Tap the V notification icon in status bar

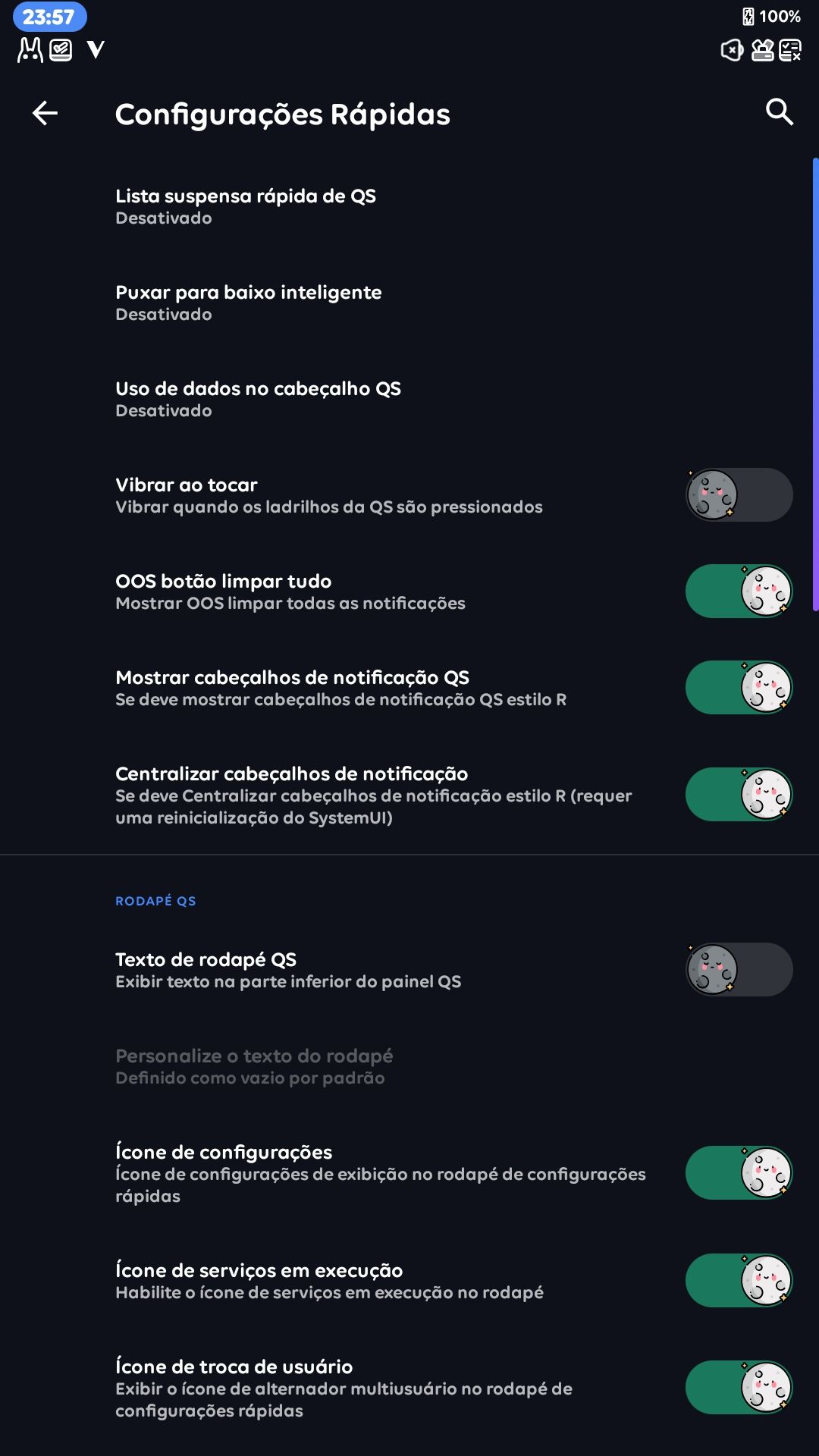(x=96, y=50)
